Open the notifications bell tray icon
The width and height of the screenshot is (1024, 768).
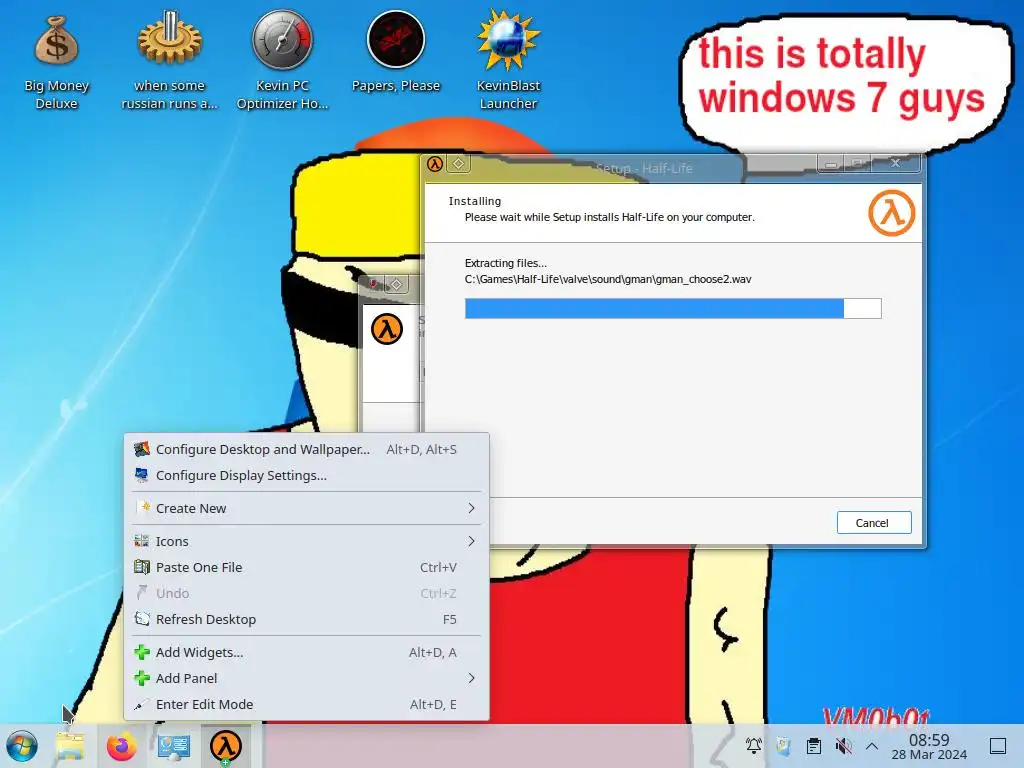(754, 745)
